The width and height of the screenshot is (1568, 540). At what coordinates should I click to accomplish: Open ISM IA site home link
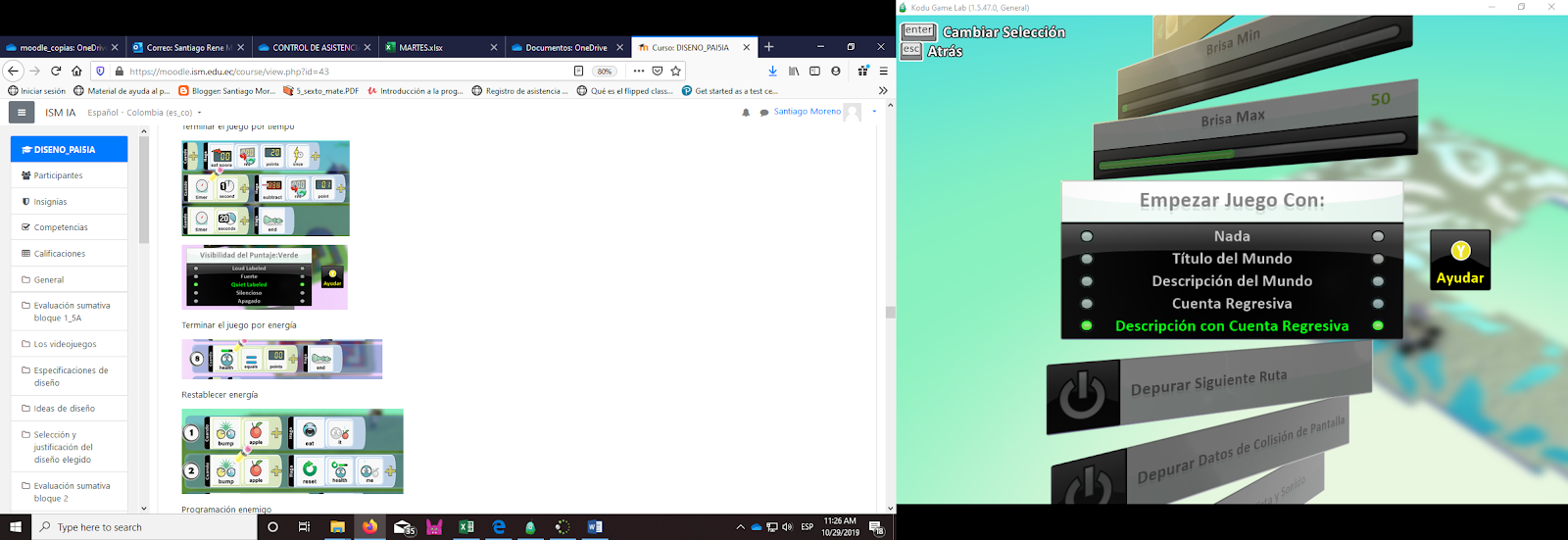tap(61, 113)
